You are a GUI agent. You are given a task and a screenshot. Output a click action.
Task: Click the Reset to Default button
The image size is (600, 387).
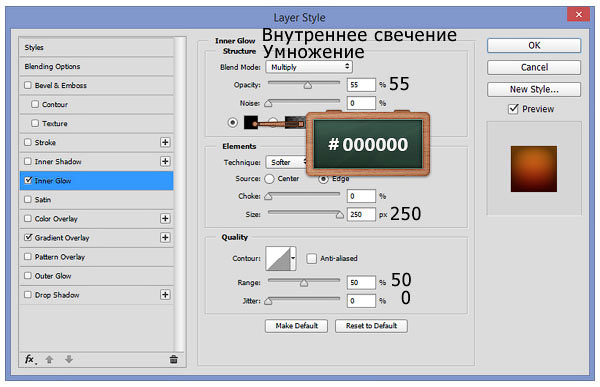371,326
